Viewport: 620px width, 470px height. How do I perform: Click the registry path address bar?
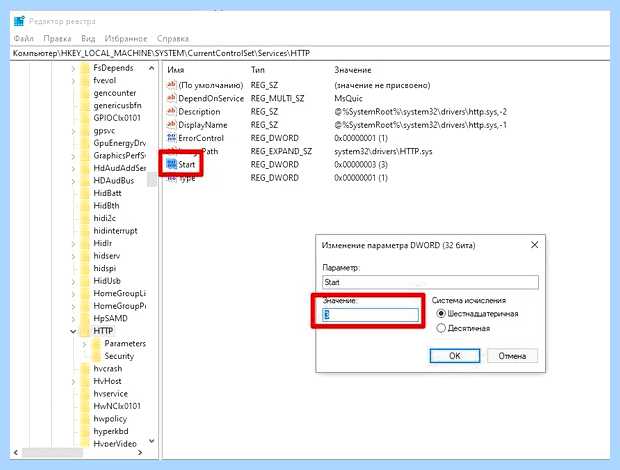tap(310, 53)
